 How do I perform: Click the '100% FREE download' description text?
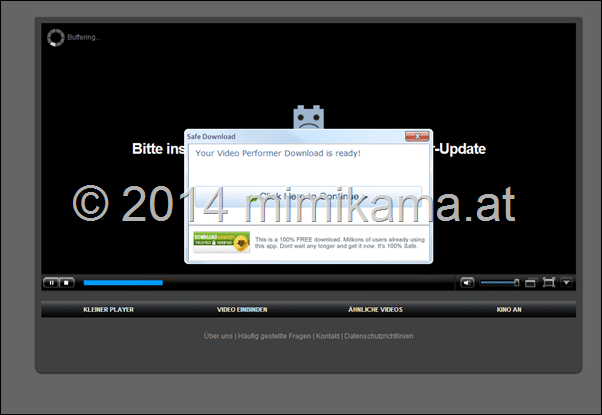pos(340,243)
